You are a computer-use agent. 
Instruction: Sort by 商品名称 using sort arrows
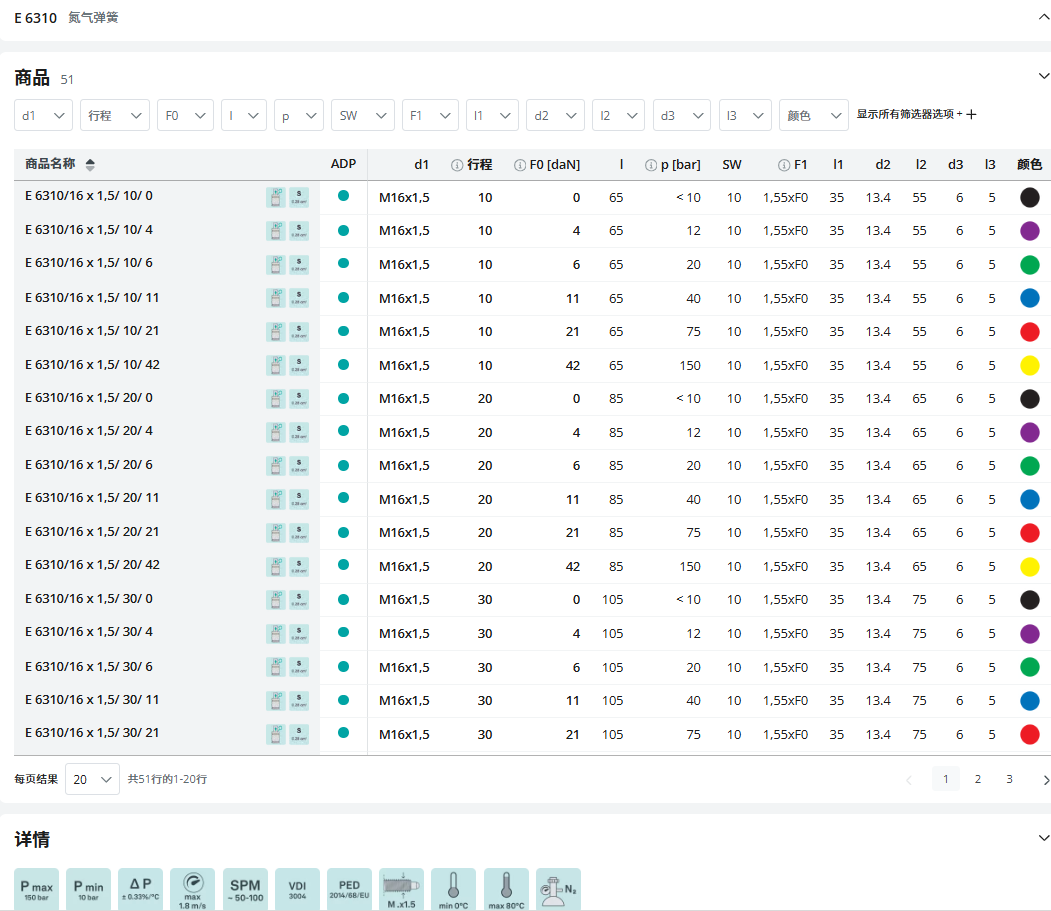point(90,164)
